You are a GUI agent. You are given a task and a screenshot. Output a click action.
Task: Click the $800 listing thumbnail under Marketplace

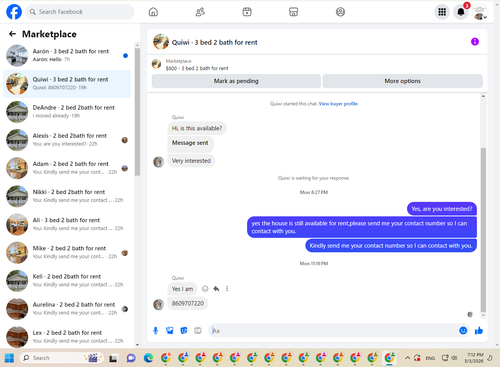click(x=156, y=64)
